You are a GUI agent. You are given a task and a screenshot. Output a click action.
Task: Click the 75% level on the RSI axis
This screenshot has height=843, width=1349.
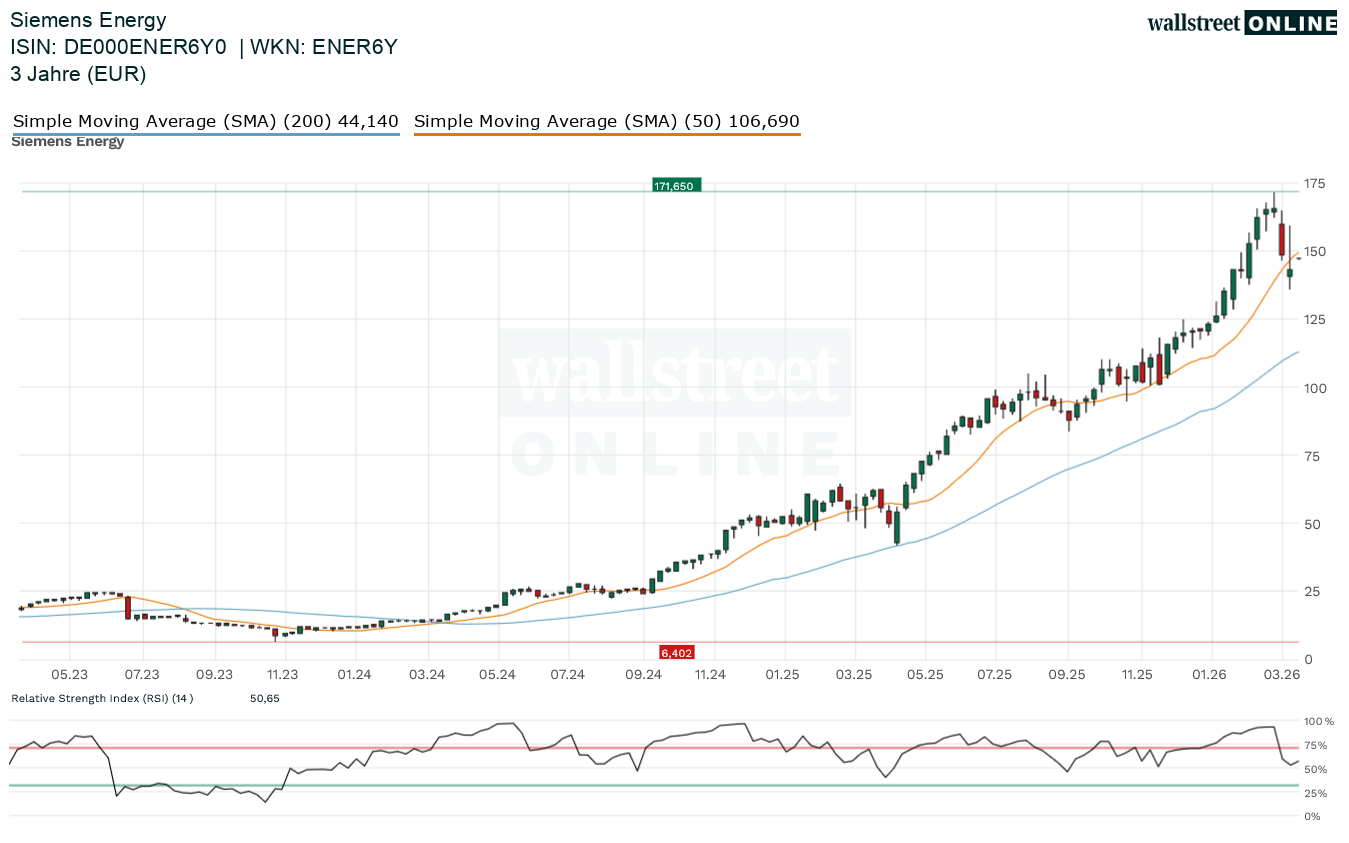[1316, 746]
